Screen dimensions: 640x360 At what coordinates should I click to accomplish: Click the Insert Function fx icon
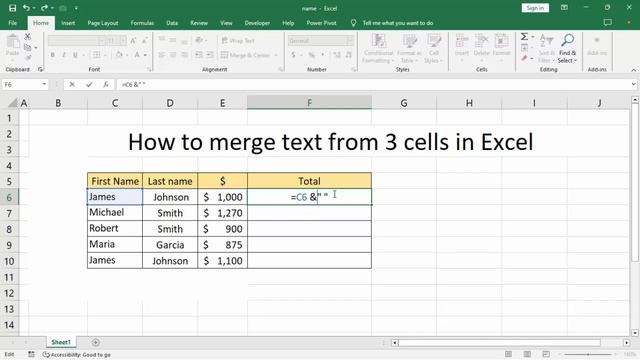pyautogui.click(x=106, y=84)
